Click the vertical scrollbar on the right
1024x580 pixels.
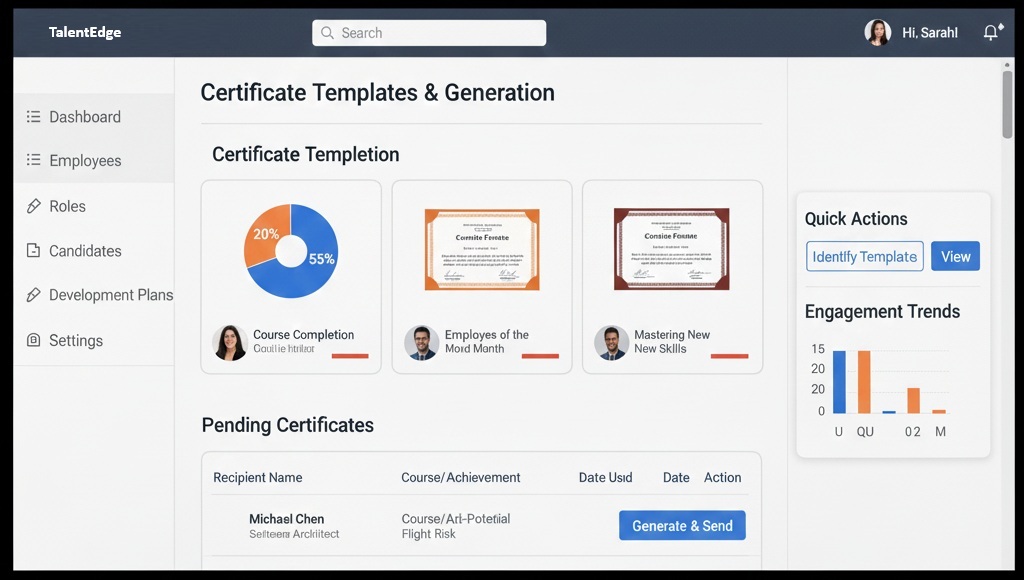pos(1007,104)
